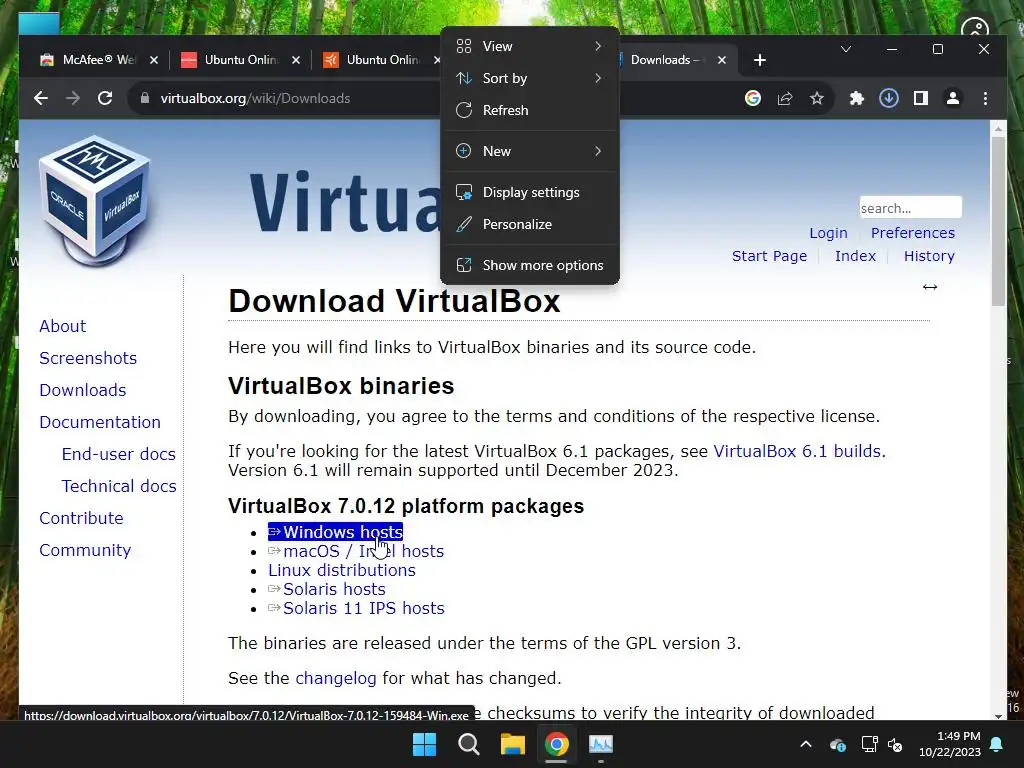Click the VirtualBox cube logo
This screenshot has height=768, width=1024.
(x=95, y=199)
